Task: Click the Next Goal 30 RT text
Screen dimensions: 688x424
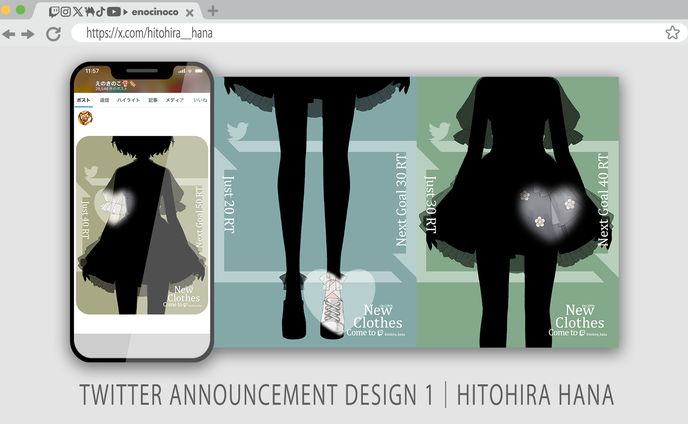Action: pyautogui.click(x=401, y=200)
